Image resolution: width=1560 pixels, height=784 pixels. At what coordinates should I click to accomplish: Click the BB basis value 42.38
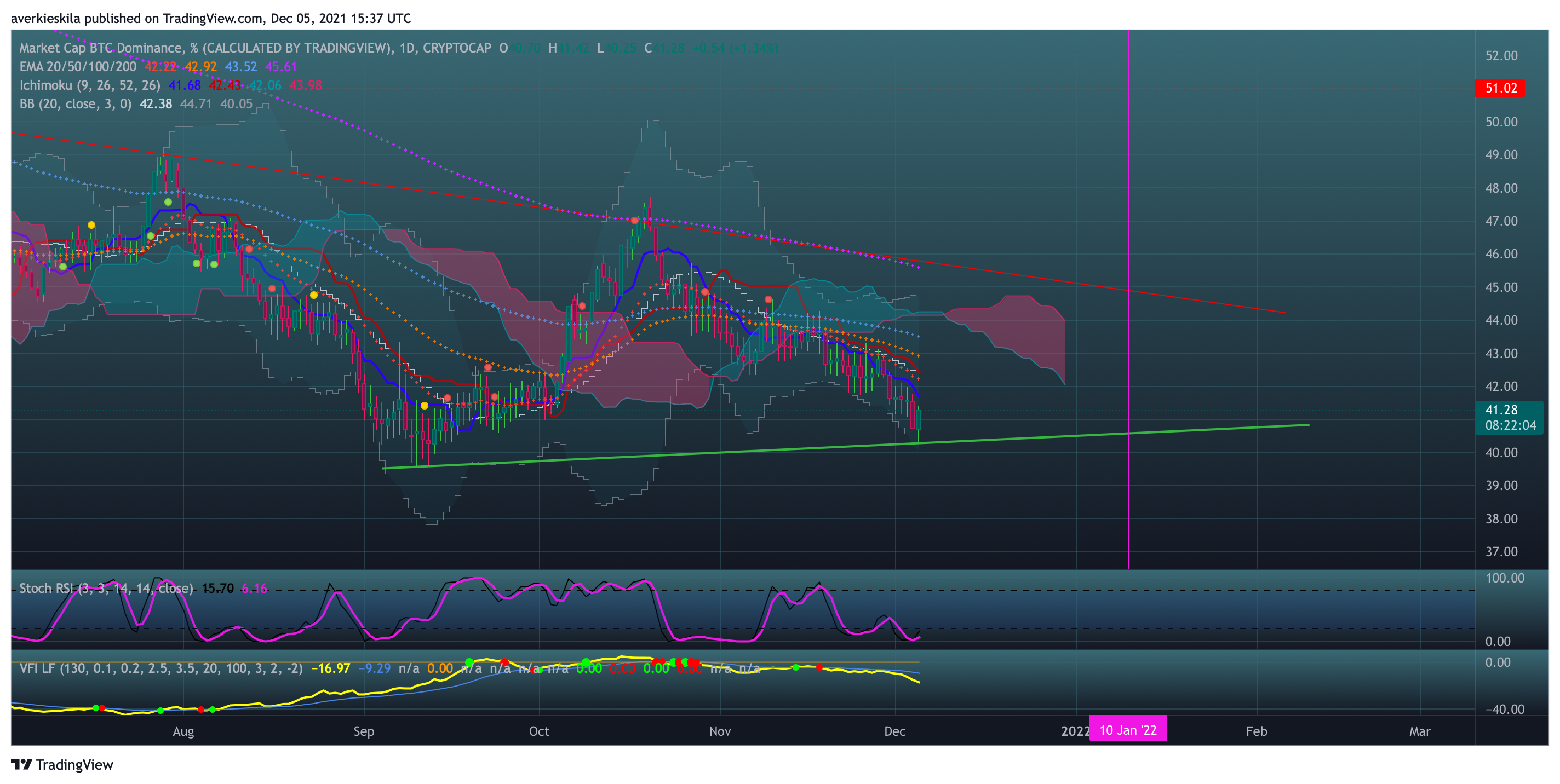point(156,104)
